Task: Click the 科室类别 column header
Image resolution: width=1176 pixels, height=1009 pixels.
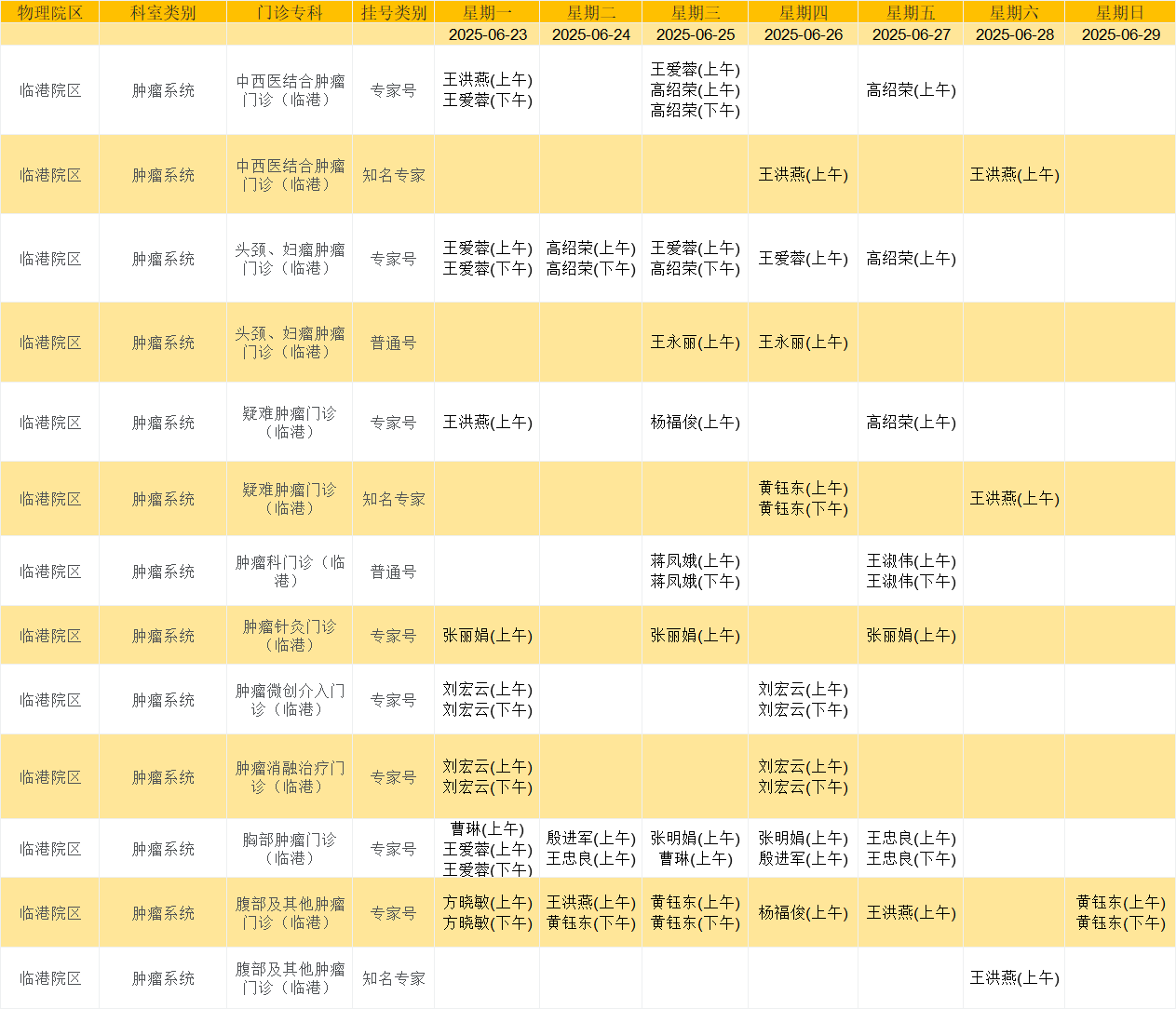Action: 163,12
